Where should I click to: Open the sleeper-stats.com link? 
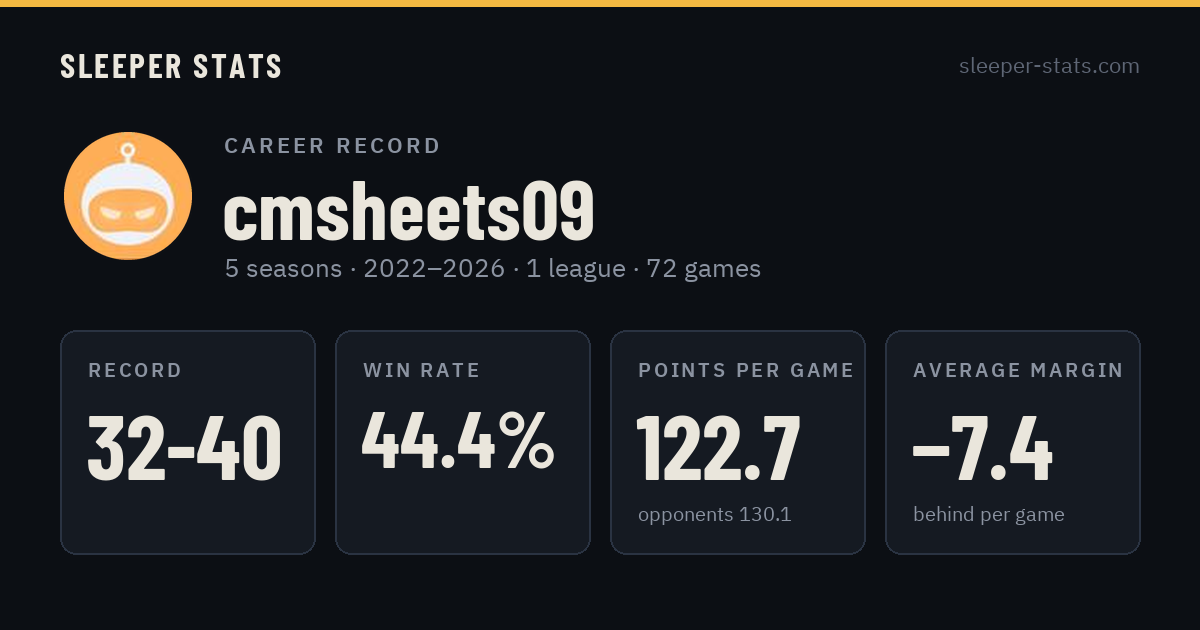pyautogui.click(x=1049, y=66)
